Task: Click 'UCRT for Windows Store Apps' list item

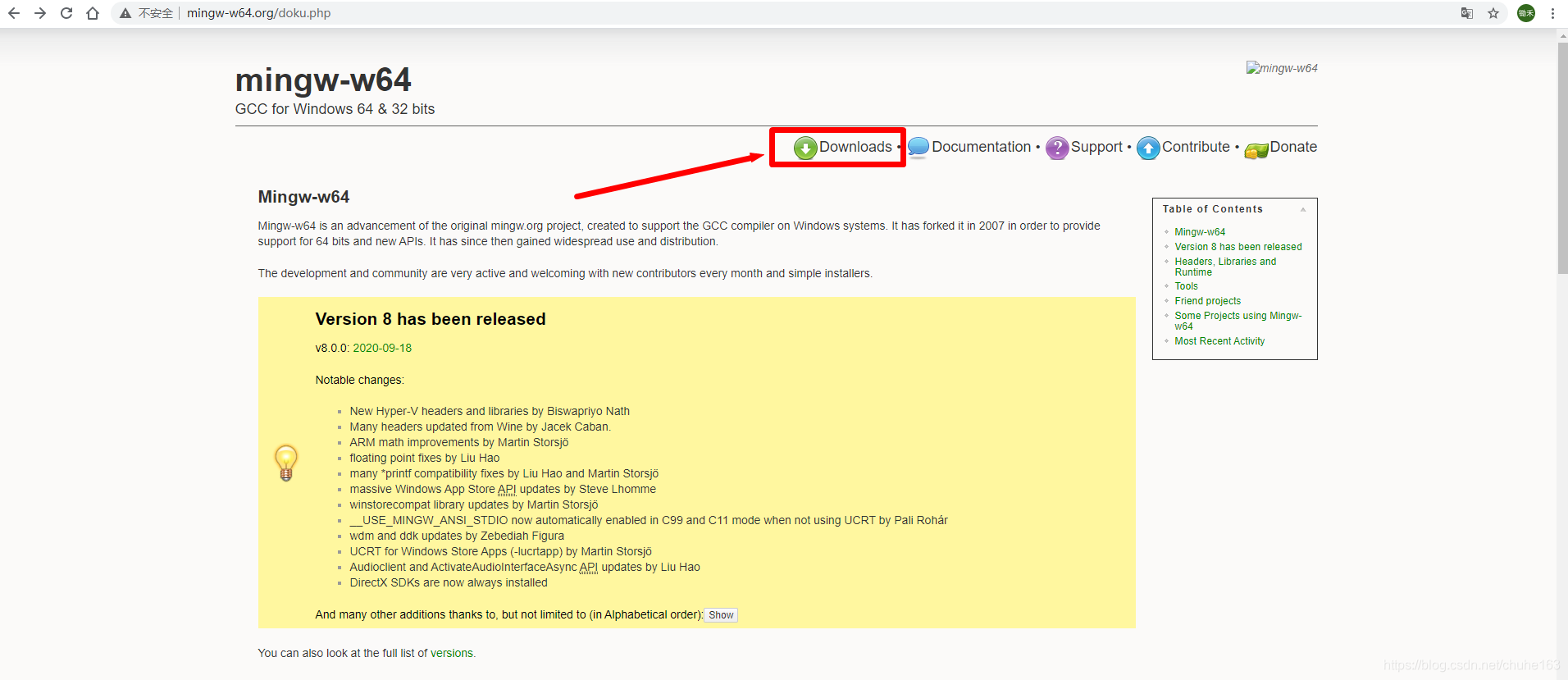Action: 500,551
